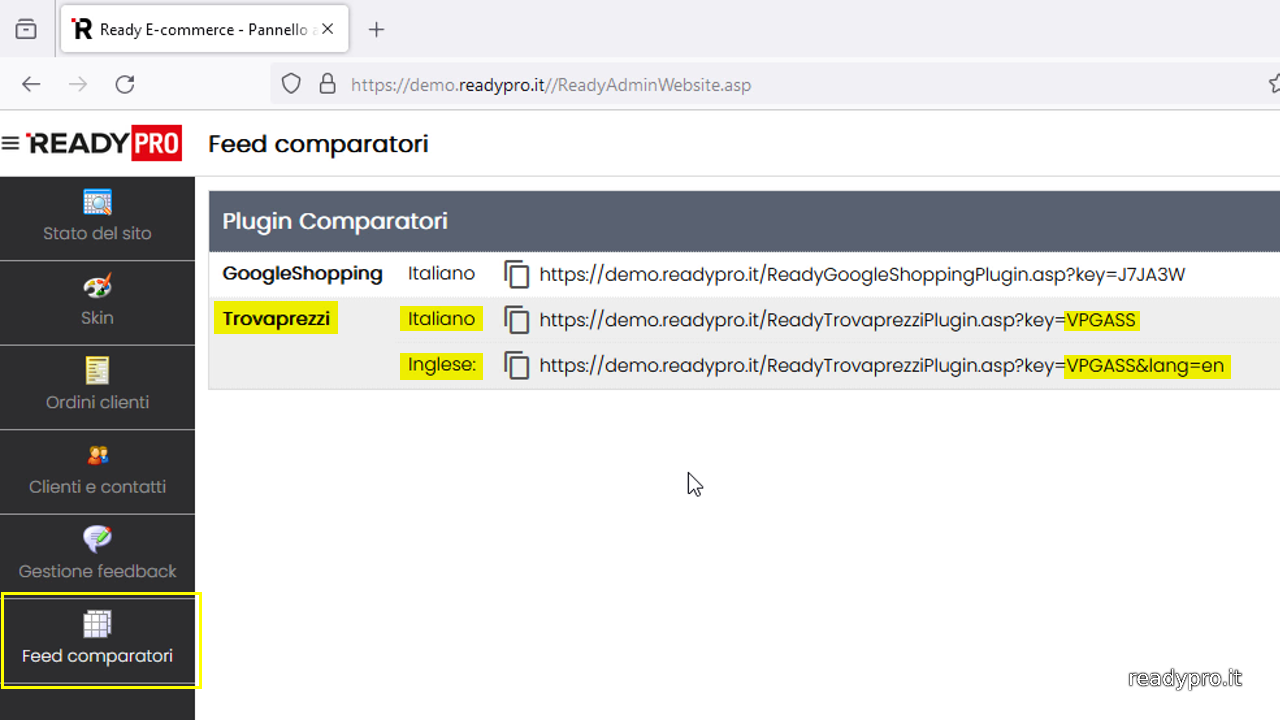1280x720 pixels.
Task: Select the Ready E-commerce browser tab
Action: coord(204,29)
